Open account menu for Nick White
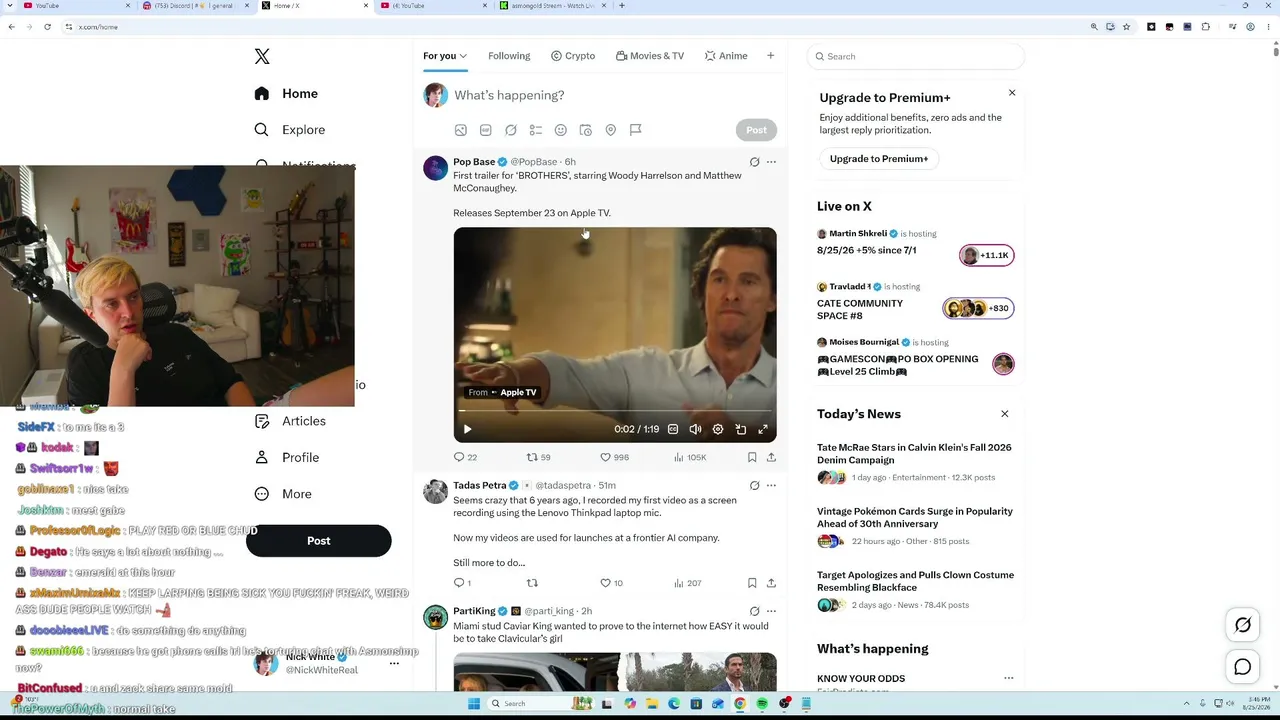Image resolution: width=1280 pixels, height=720 pixels. point(394,663)
